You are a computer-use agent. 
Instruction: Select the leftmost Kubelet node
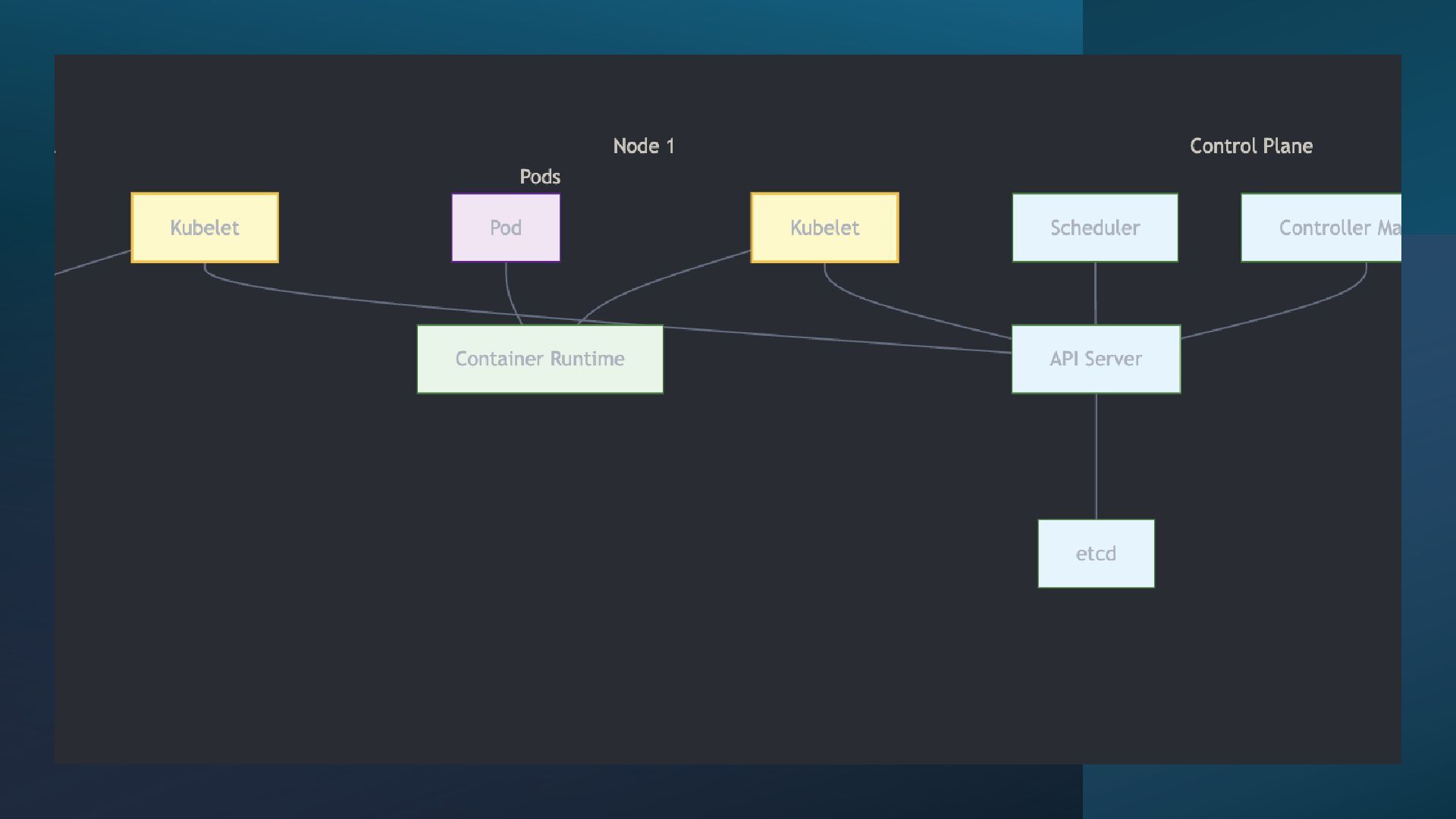point(205,227)
